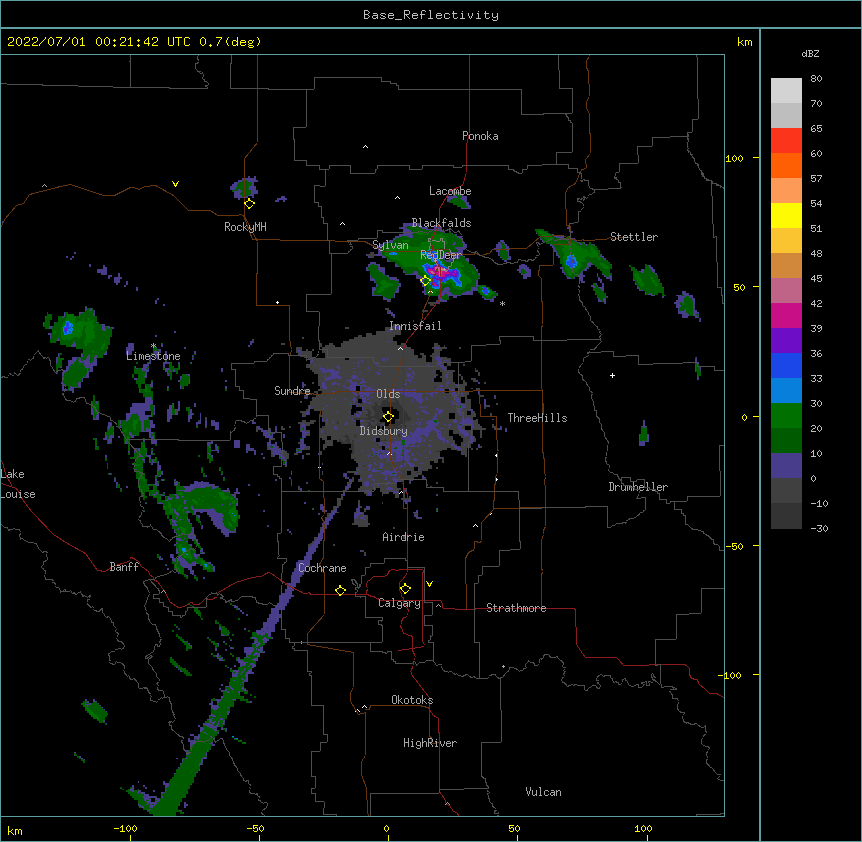This screenshot has width=862, height=842.
Task: Click the Limestone label
Action: [153, 356]
